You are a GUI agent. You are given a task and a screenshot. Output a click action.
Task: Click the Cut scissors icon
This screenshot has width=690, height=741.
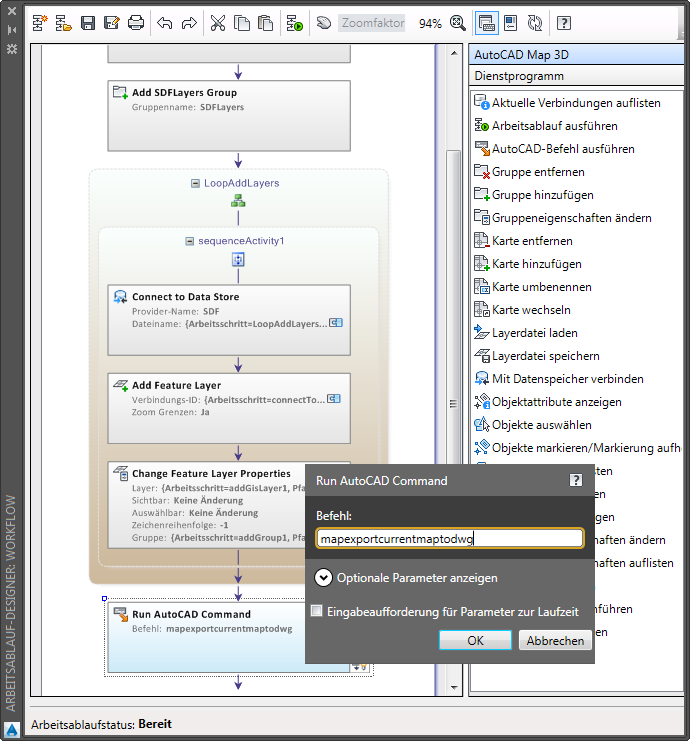(217, 23)
